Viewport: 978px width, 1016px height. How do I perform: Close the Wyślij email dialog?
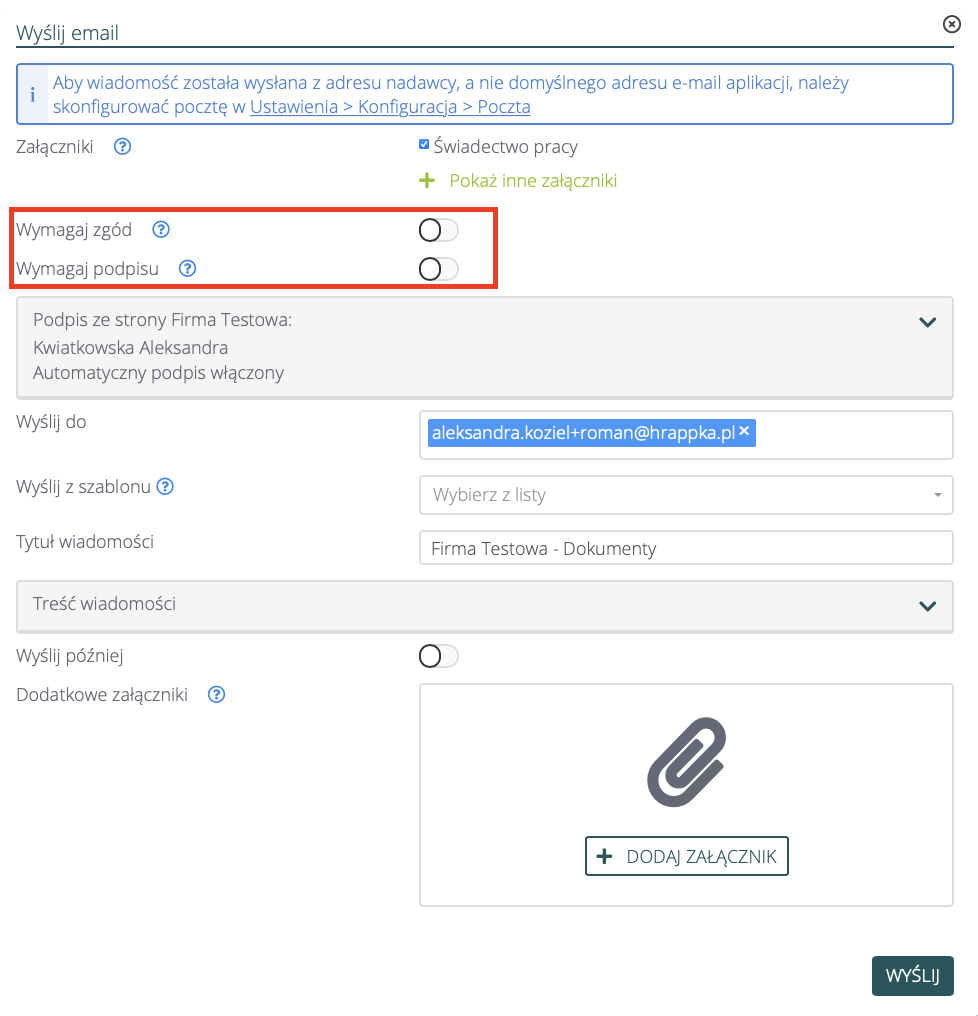coord(952,24)
